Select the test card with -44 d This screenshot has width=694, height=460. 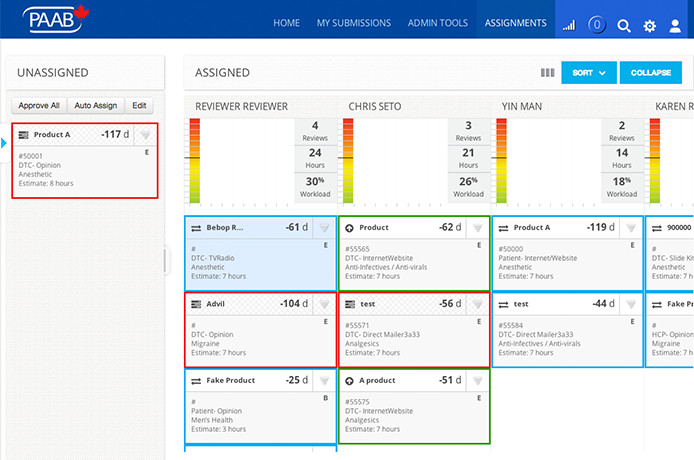(x=567, y=329)
